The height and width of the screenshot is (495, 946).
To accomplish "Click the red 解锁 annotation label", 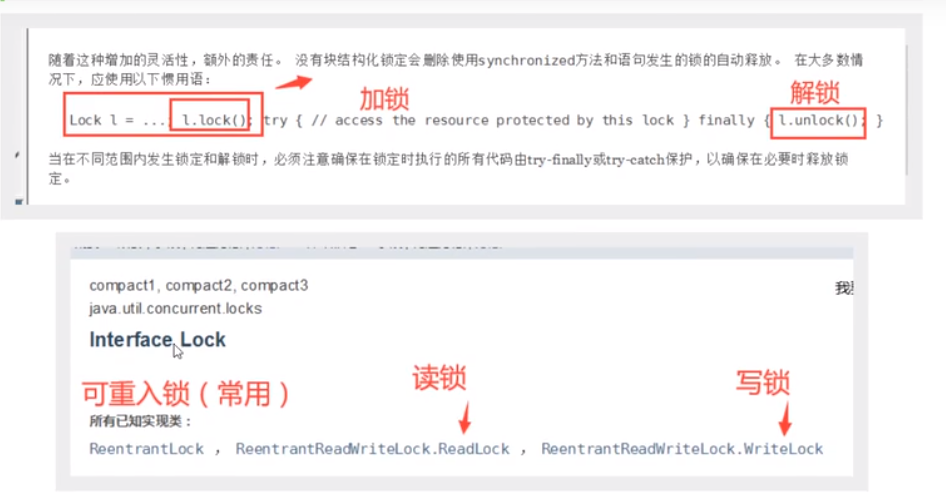I will pos(814,93).
